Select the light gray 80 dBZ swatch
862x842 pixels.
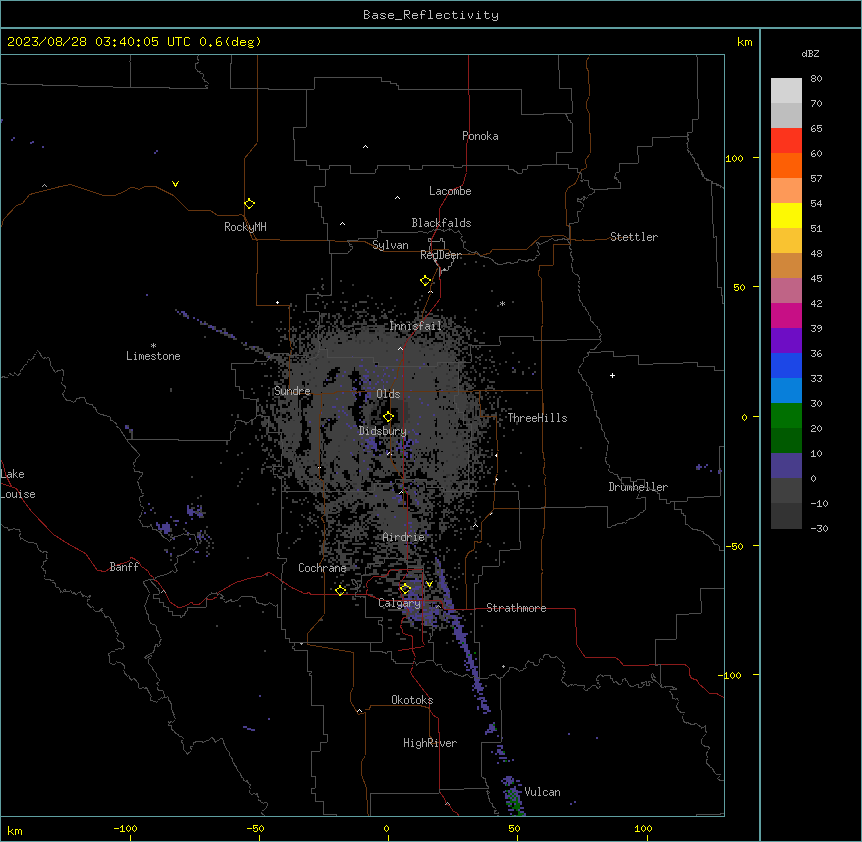(786, 90)
